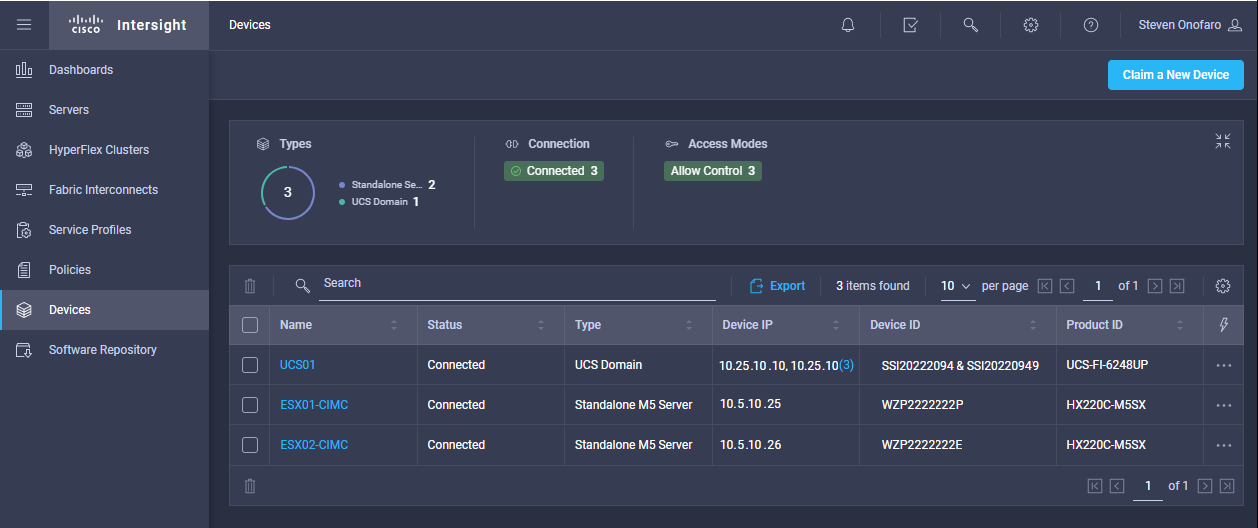This screenshot has height=528, width=1258.
Task: Select the UCS01 row checkbox
Action: coord(250,365)
